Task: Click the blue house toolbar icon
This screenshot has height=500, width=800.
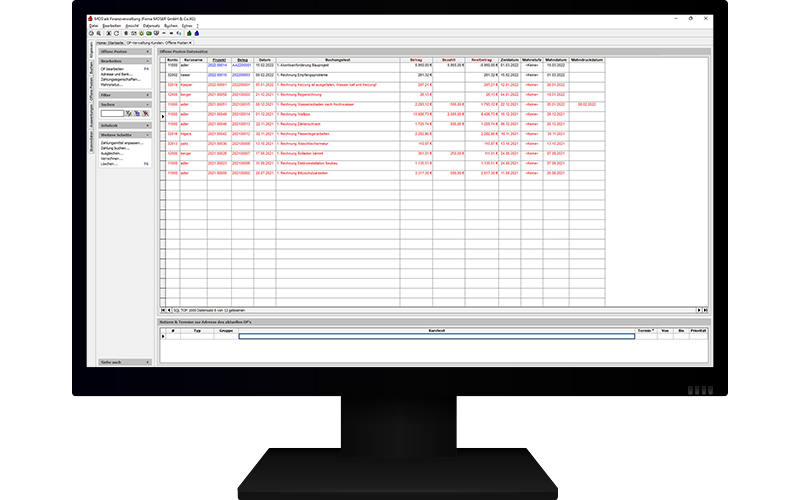Action: pos(196,33)
